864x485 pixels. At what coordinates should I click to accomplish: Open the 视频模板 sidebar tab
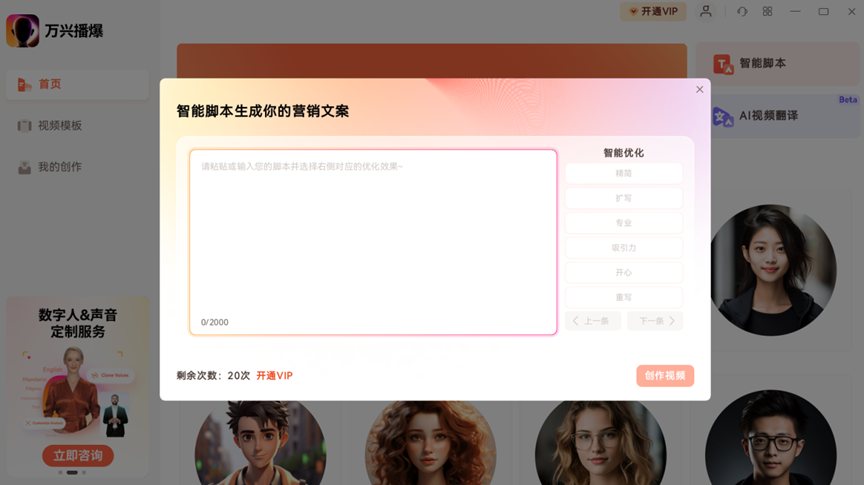pos(77,126)
